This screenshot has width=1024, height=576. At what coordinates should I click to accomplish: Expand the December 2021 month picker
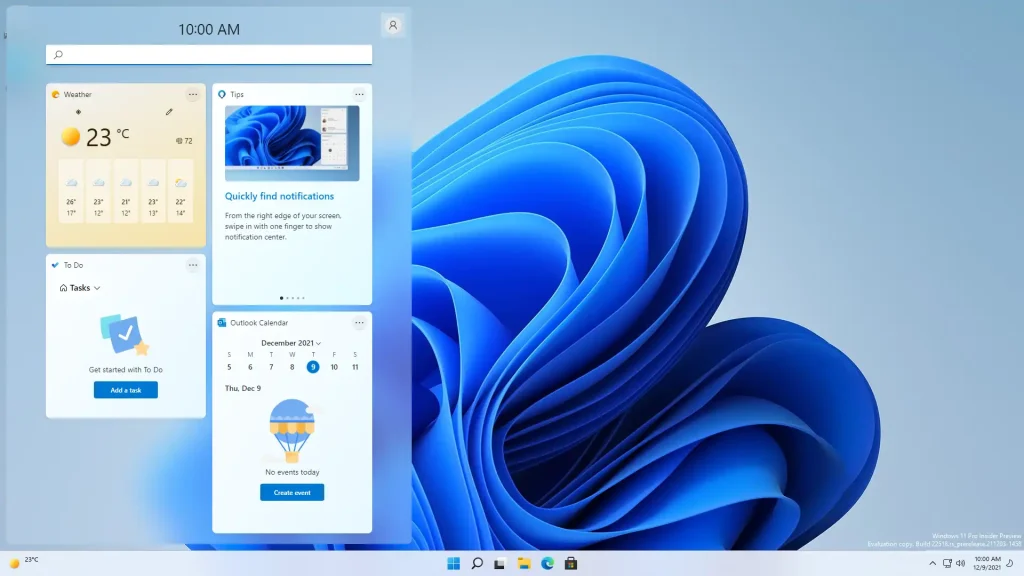(x=291, y=343)
